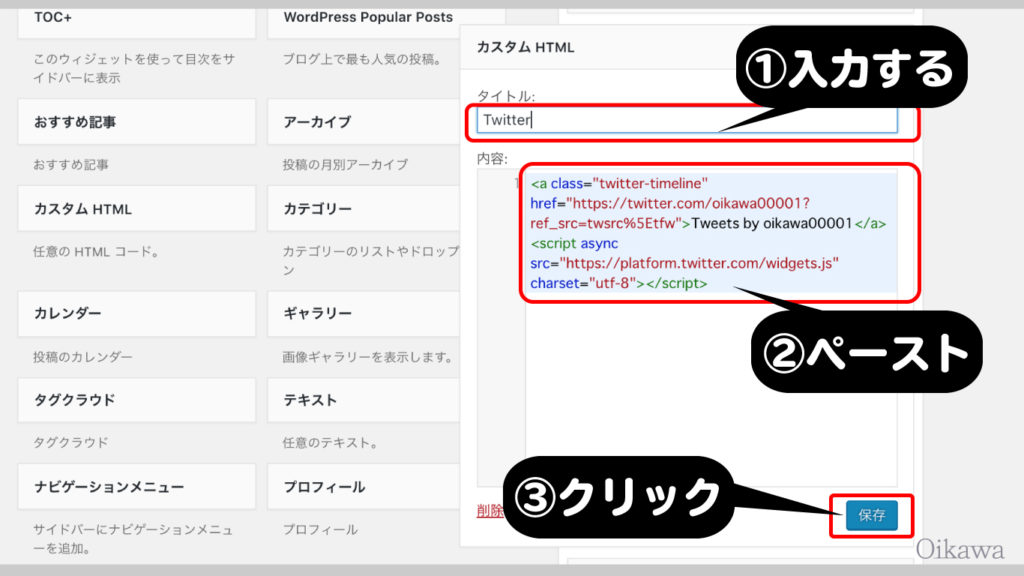Screen dimensions: 1024x576
Task: Click the twitter.com href URL in the code
Action: pos(700,203)
